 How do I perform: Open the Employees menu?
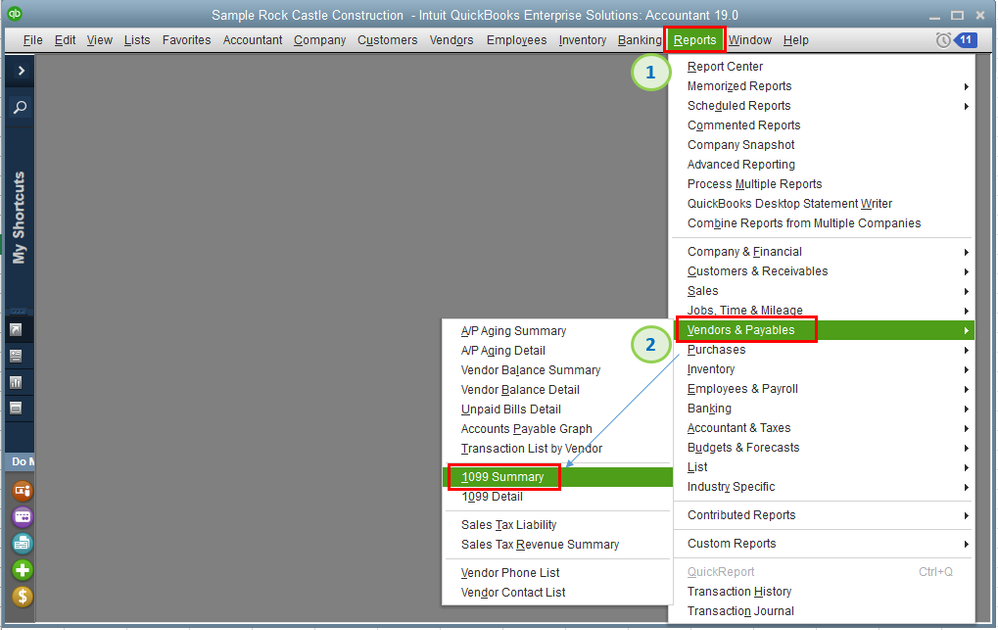tap(516, 40)
